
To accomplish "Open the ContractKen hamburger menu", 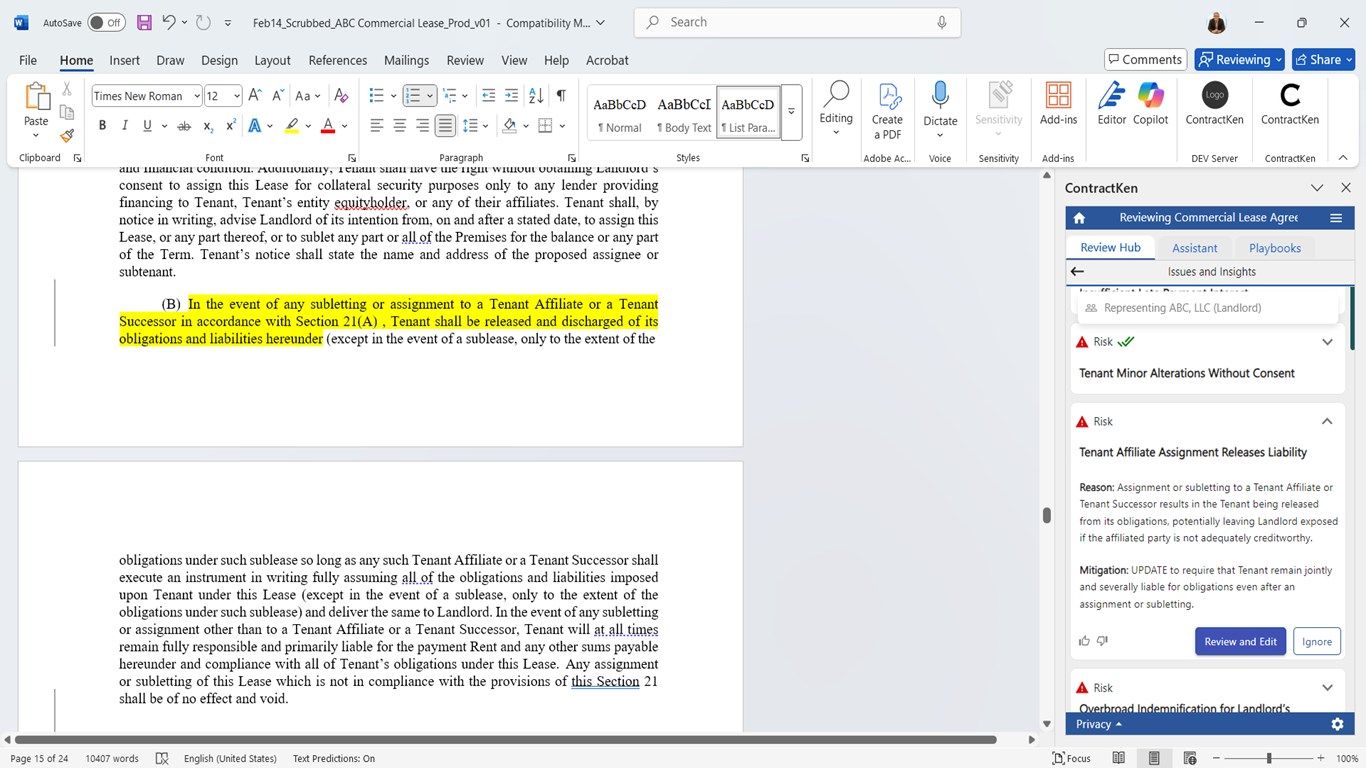I will point(1336,218).
